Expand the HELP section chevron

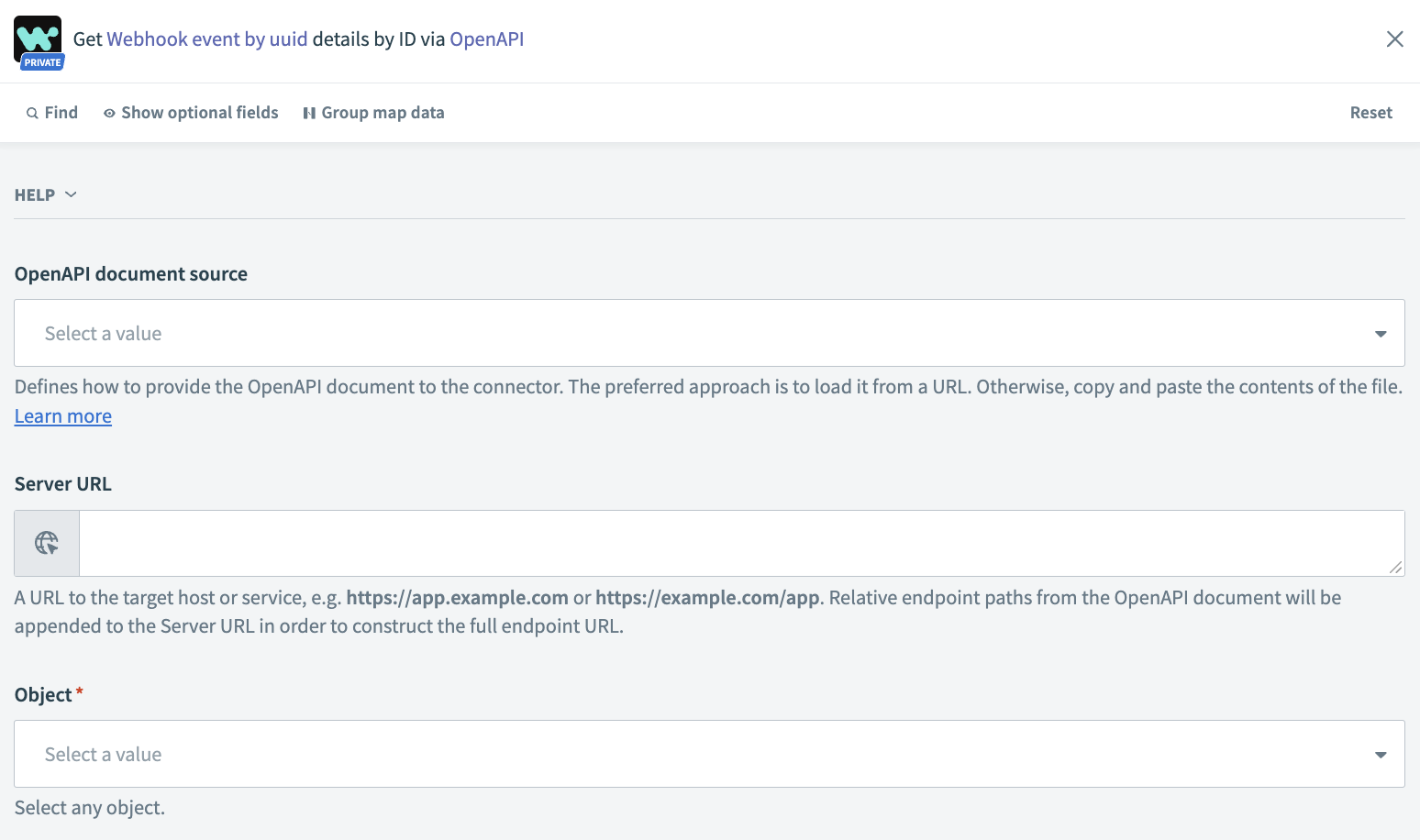coord(71,194)
